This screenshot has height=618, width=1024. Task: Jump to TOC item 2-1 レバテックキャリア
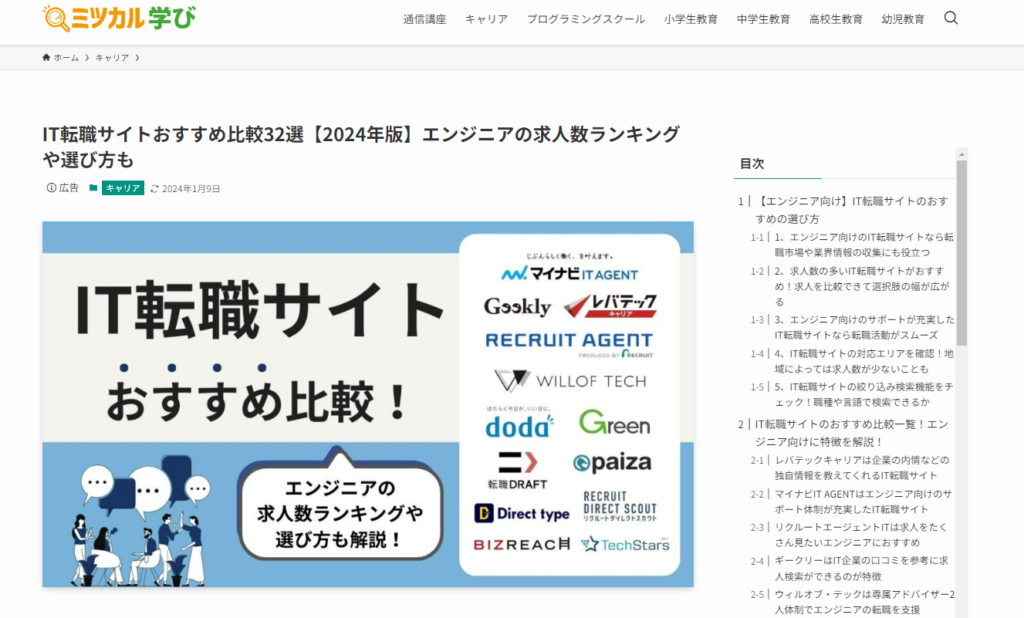click(862, 468)
